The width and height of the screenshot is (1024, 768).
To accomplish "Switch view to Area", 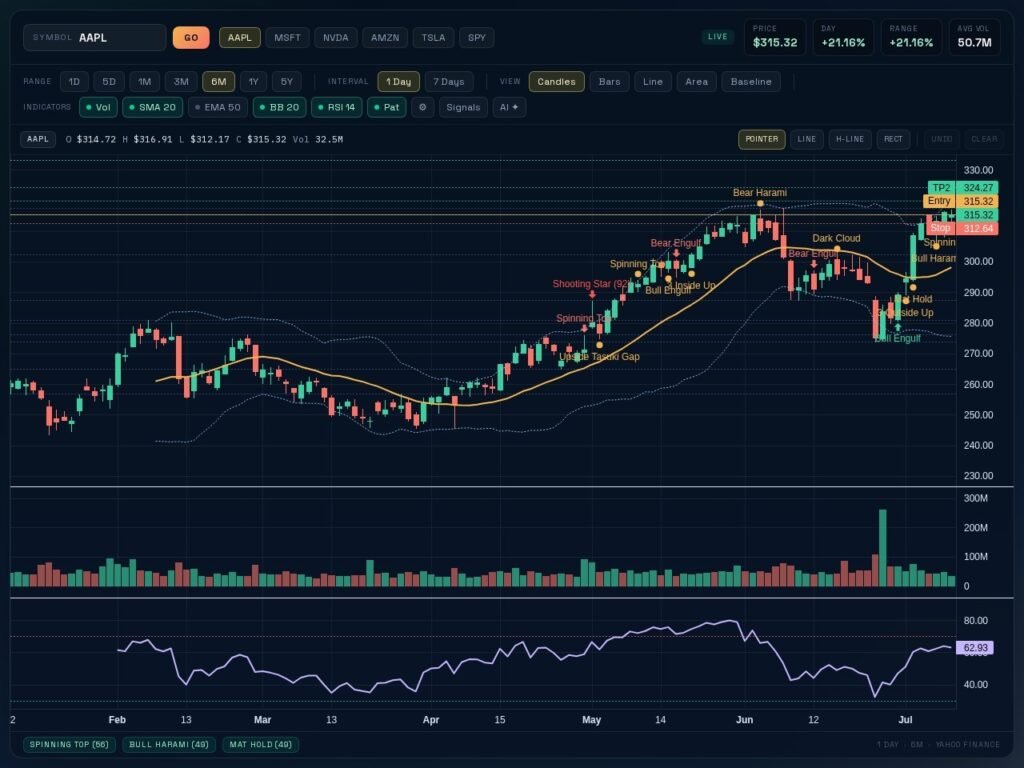I will point(697,82).
